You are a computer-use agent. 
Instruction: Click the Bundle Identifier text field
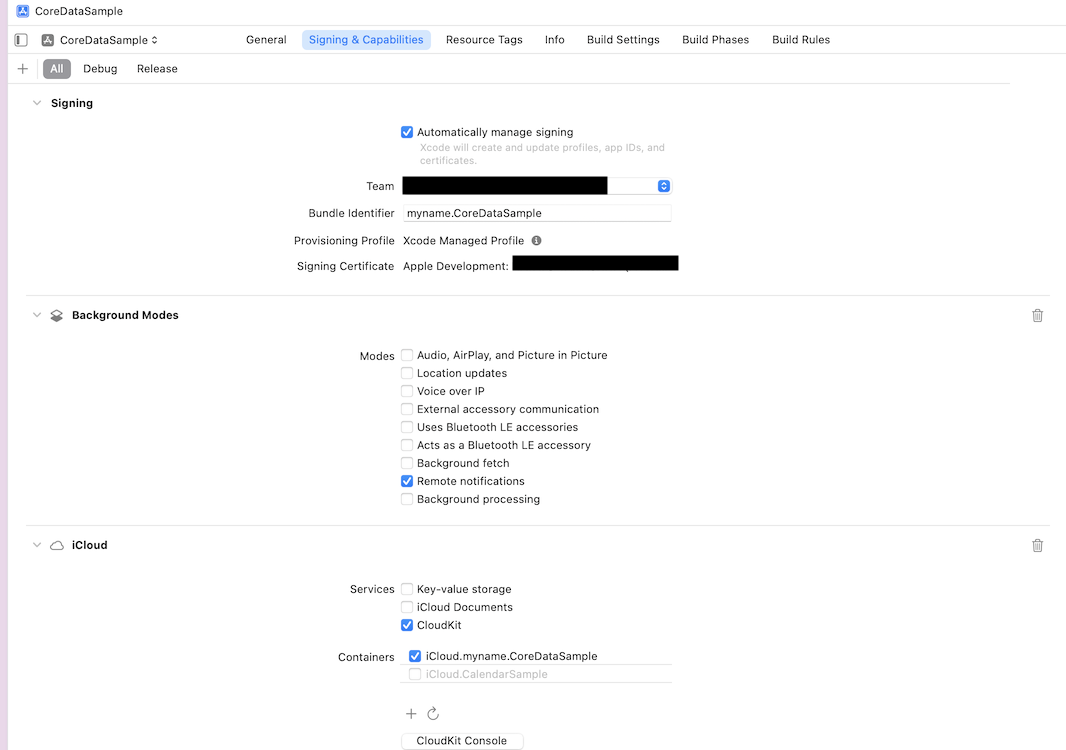(x=536, y=213)
